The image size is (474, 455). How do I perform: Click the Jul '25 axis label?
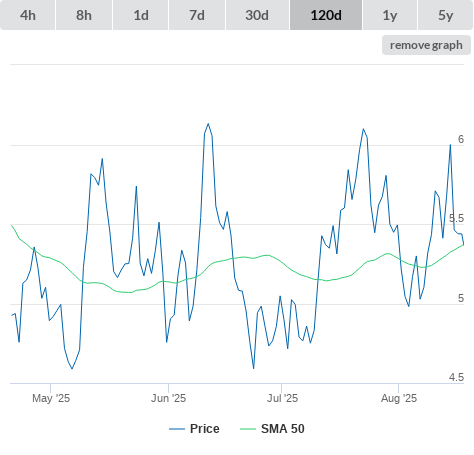[x=282, y=398]
